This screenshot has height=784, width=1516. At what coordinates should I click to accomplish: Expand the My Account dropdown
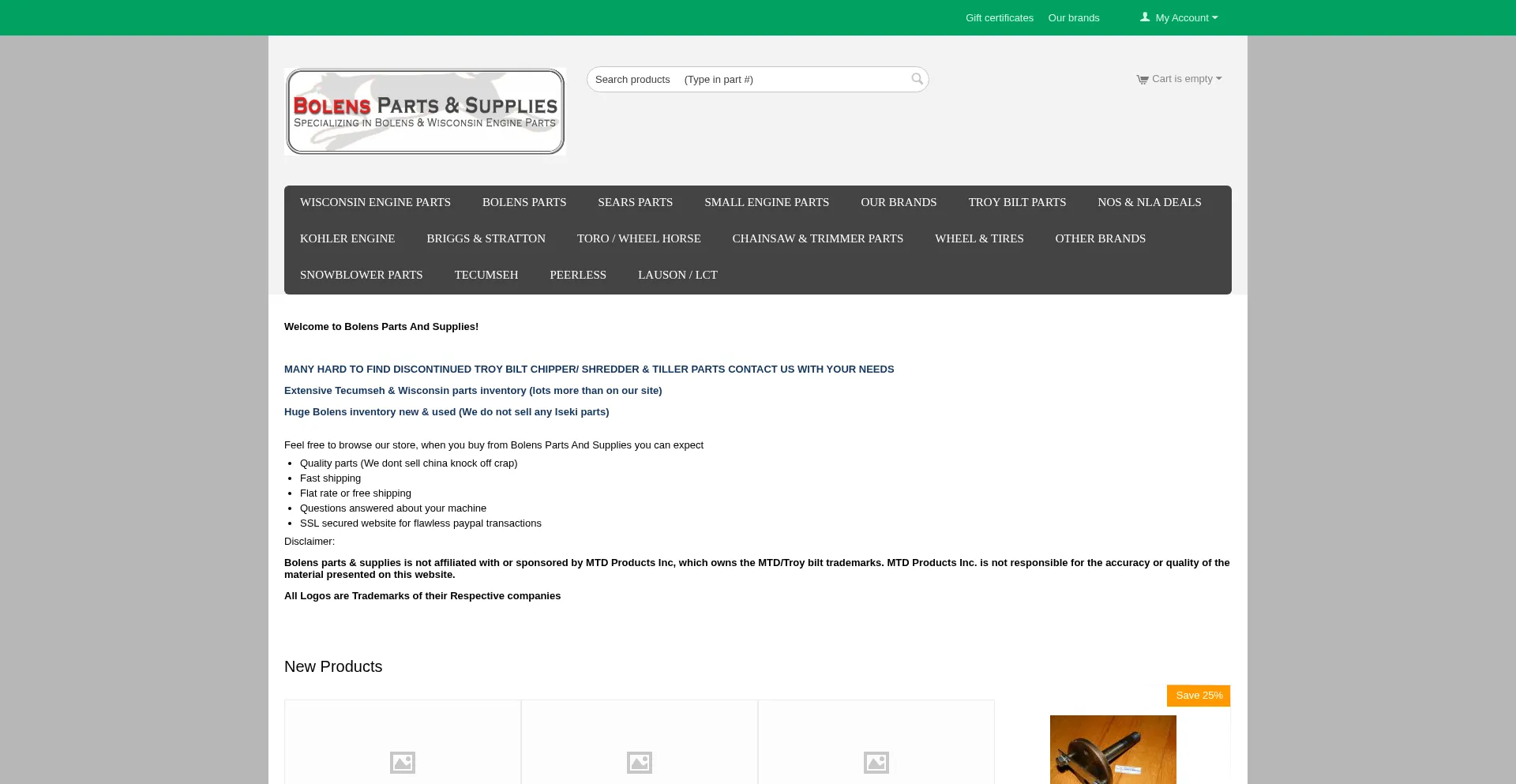[x=1186, y=18]
